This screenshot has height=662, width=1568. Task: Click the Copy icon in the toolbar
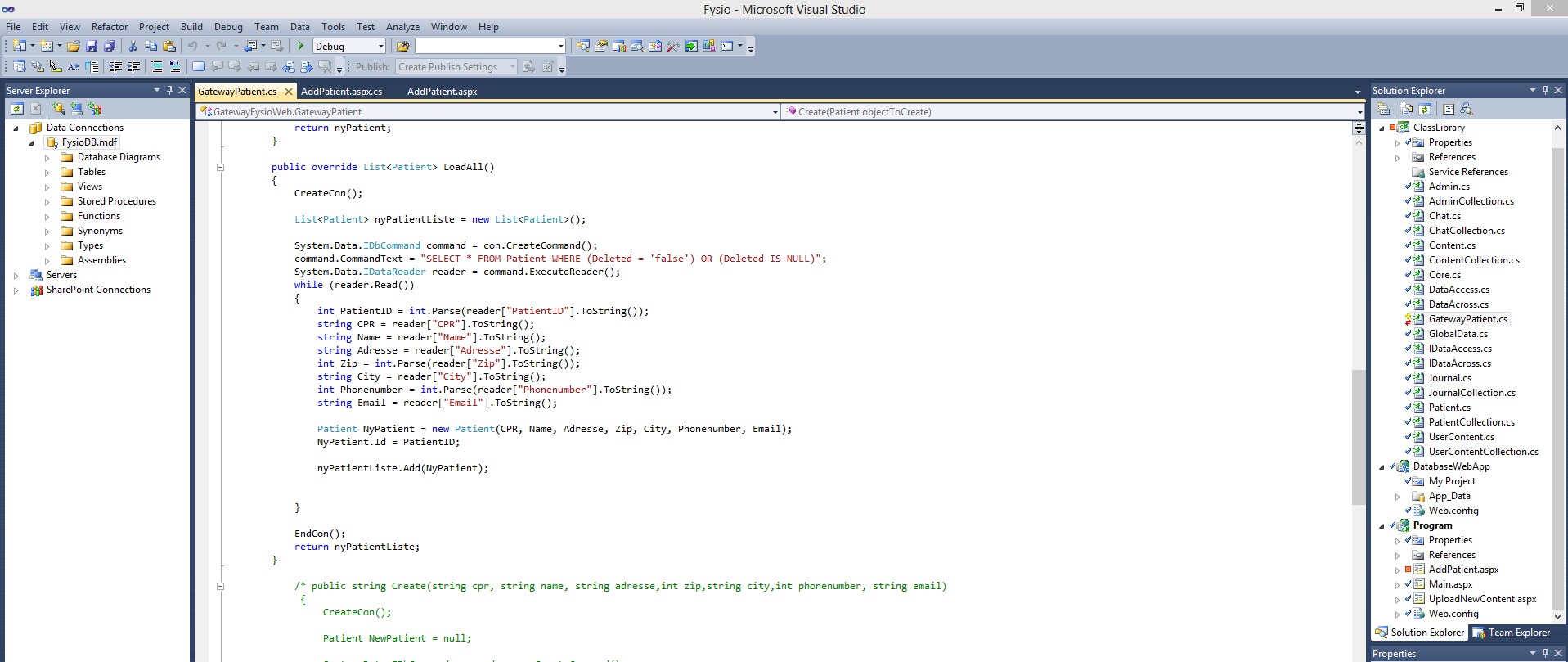pyautogui.click(x=151, y=47)
